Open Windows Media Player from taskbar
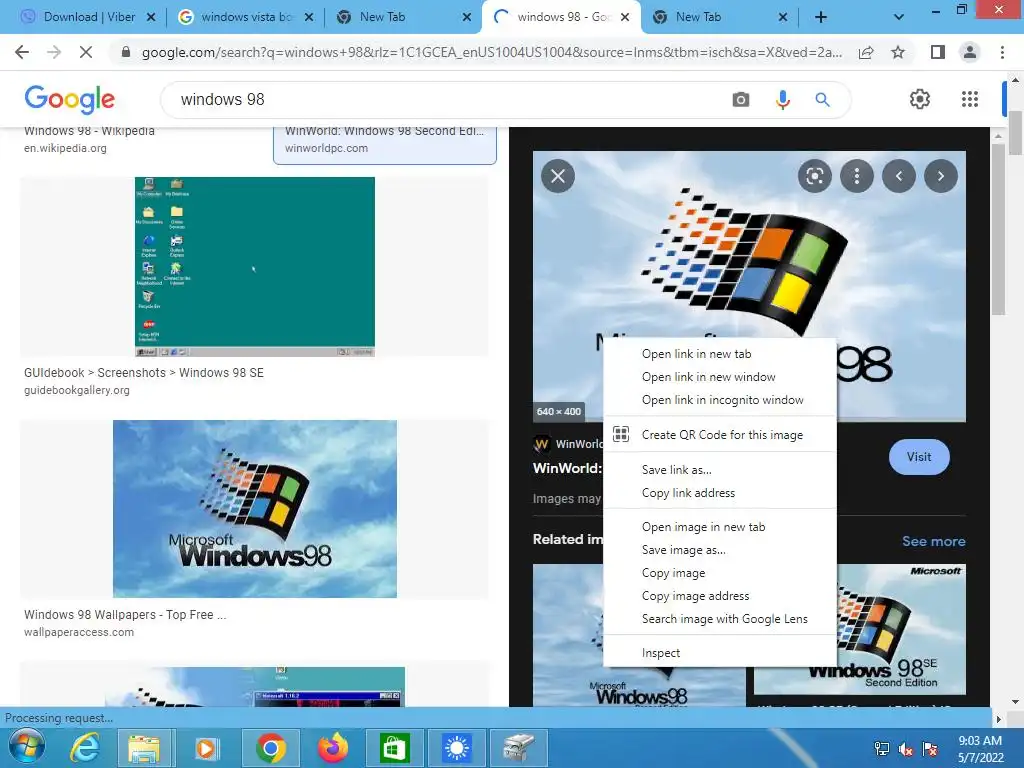The height and width of the screenshot is (768, 1024). (x=206, y=748)
